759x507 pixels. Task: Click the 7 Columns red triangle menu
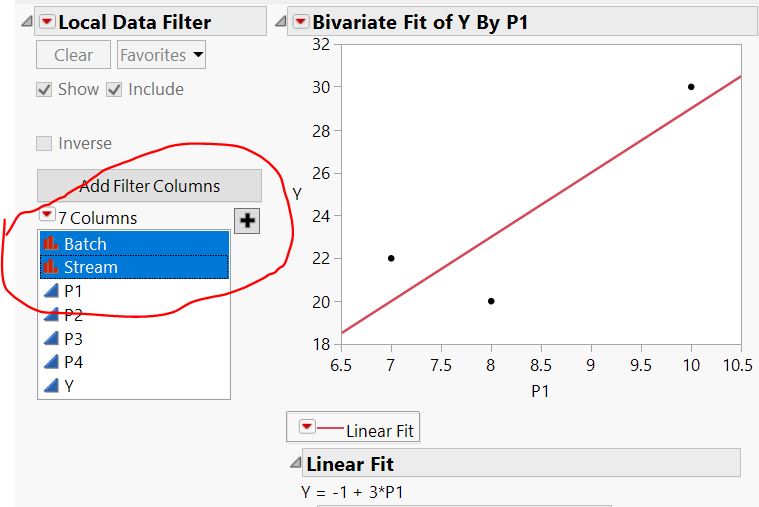(x=46, y=215)
